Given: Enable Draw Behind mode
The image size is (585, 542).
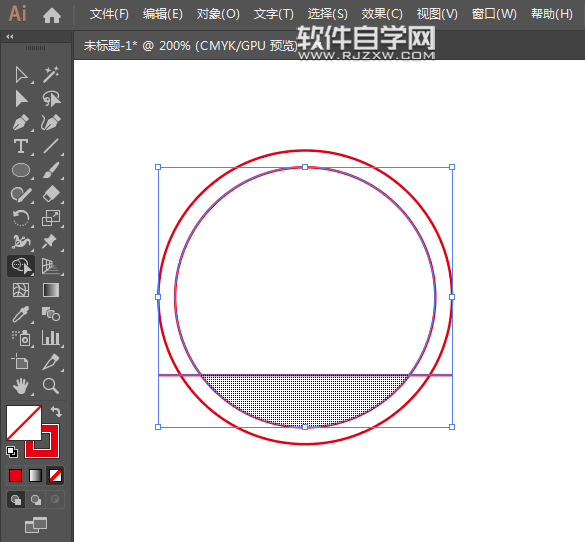Looking at the screenshot, I should pyautogui.click(x=36, y=500).
